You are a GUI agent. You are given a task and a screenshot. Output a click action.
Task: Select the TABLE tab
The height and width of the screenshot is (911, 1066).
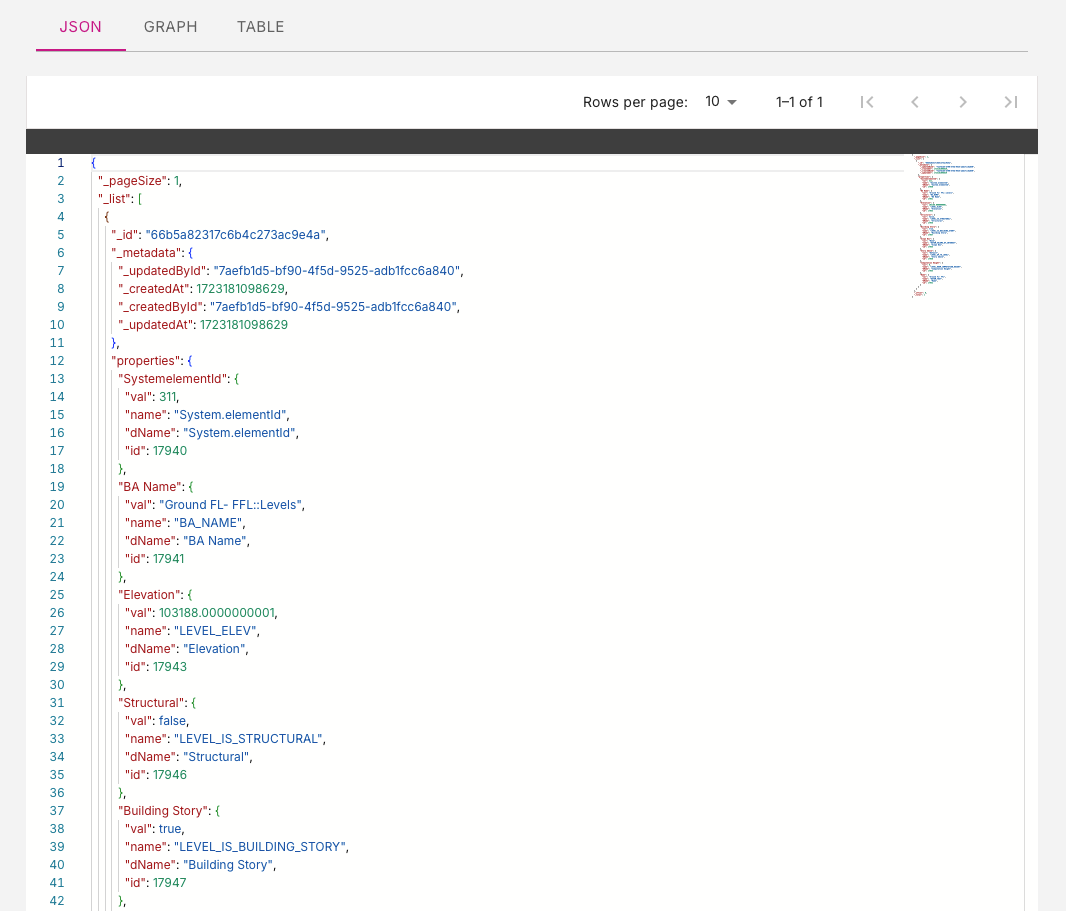260,27
